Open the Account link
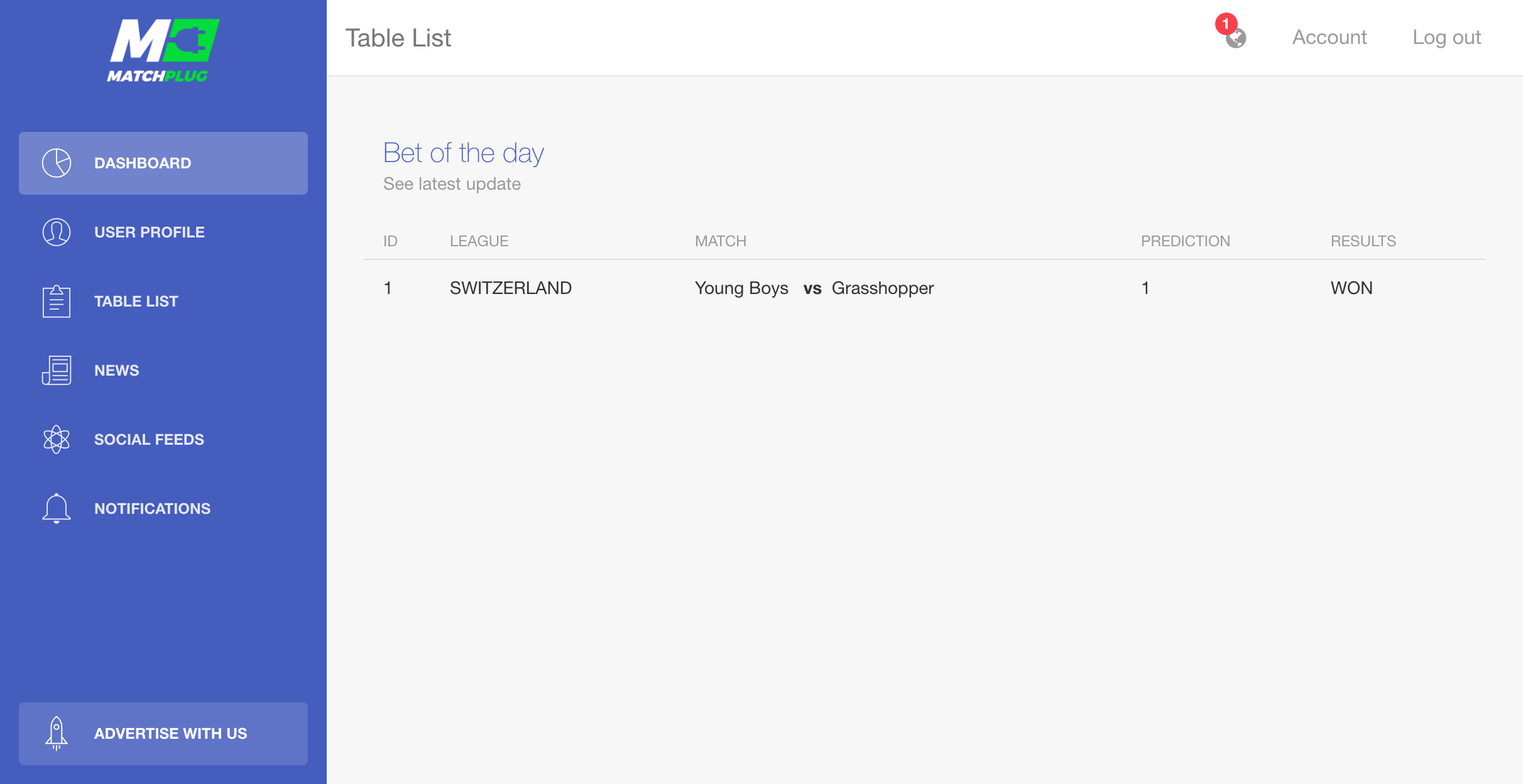1523x784 pixels. tap(1329, 38)
